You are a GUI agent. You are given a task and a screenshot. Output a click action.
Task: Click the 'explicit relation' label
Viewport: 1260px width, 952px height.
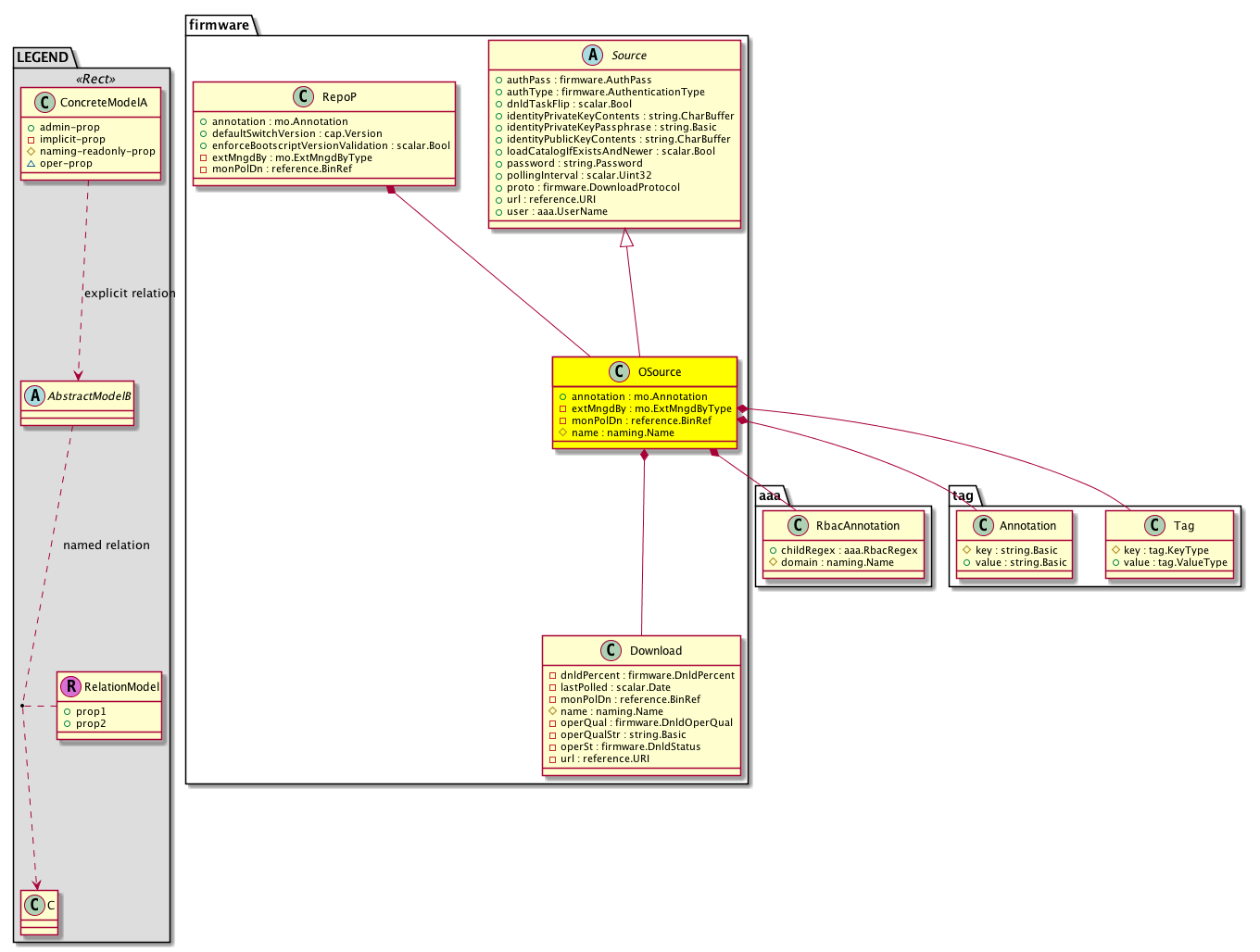click(130, 294)
